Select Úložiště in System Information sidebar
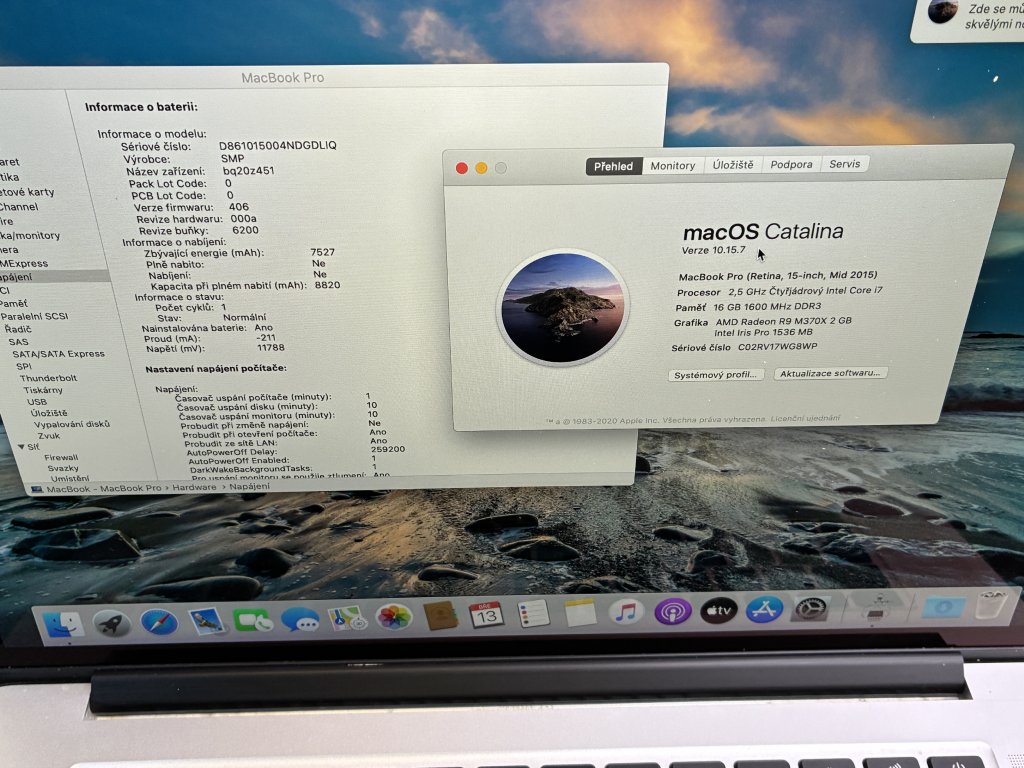This screenshot has width=1024, height=768. [x=48, y=413]
